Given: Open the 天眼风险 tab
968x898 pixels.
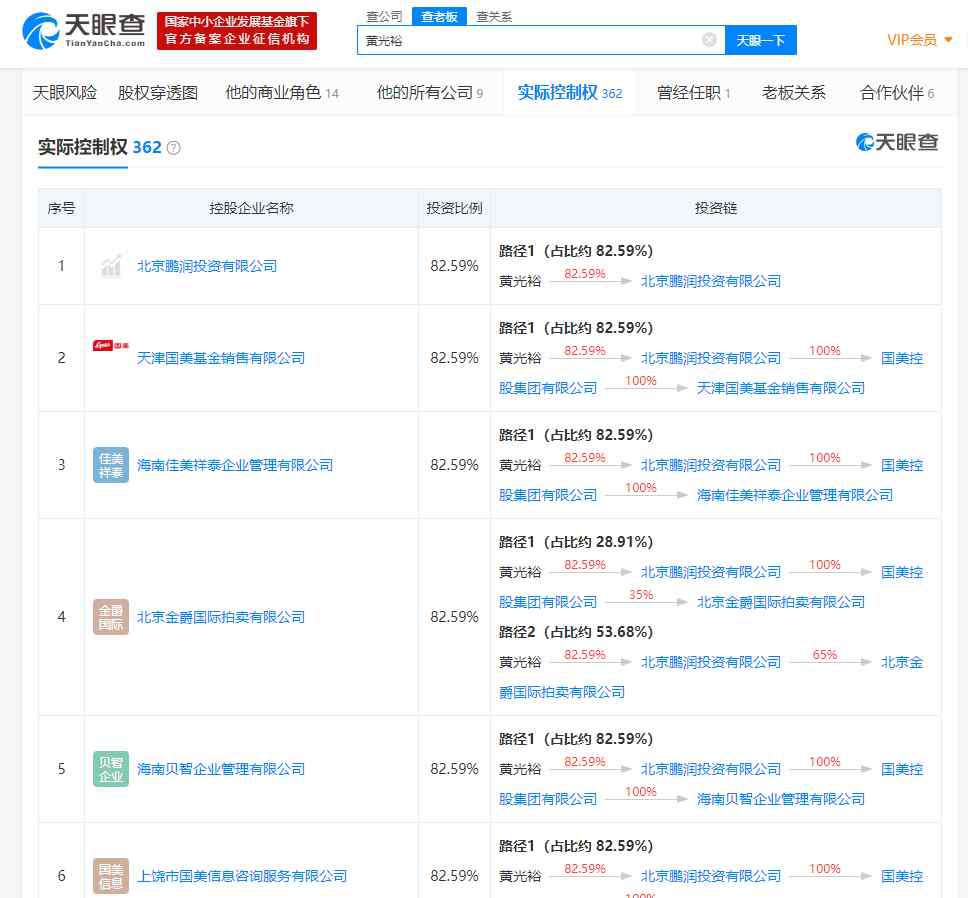Looking at the screenshot, I should tap(64, 93).
